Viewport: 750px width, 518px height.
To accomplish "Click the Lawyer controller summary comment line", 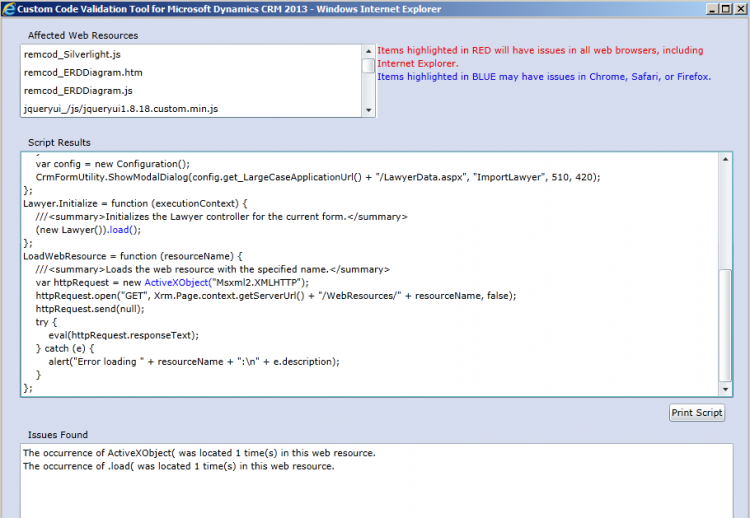I will tap(221, 217).
